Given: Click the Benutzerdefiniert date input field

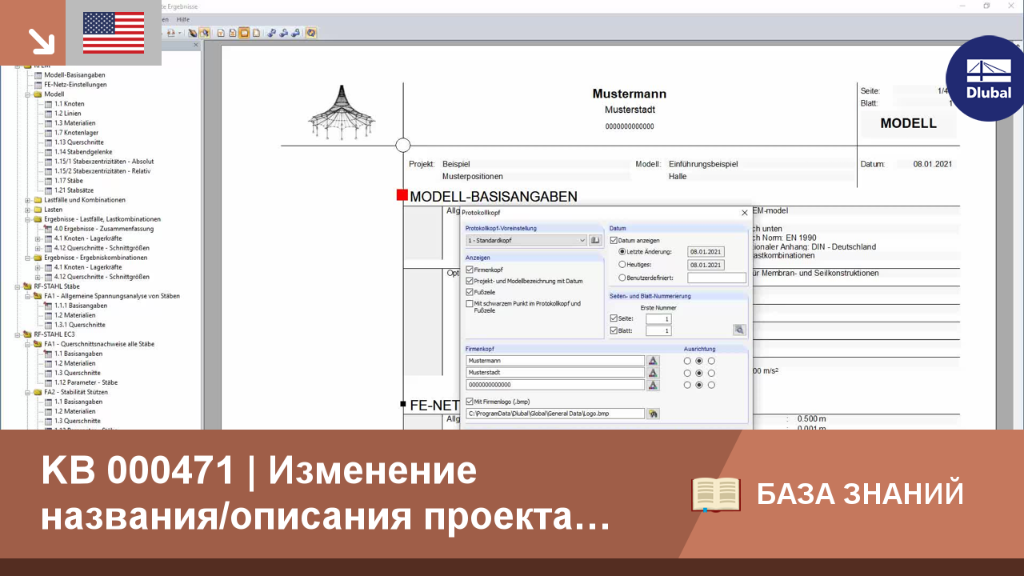Looking at the screenshot, I should [716, 278].
